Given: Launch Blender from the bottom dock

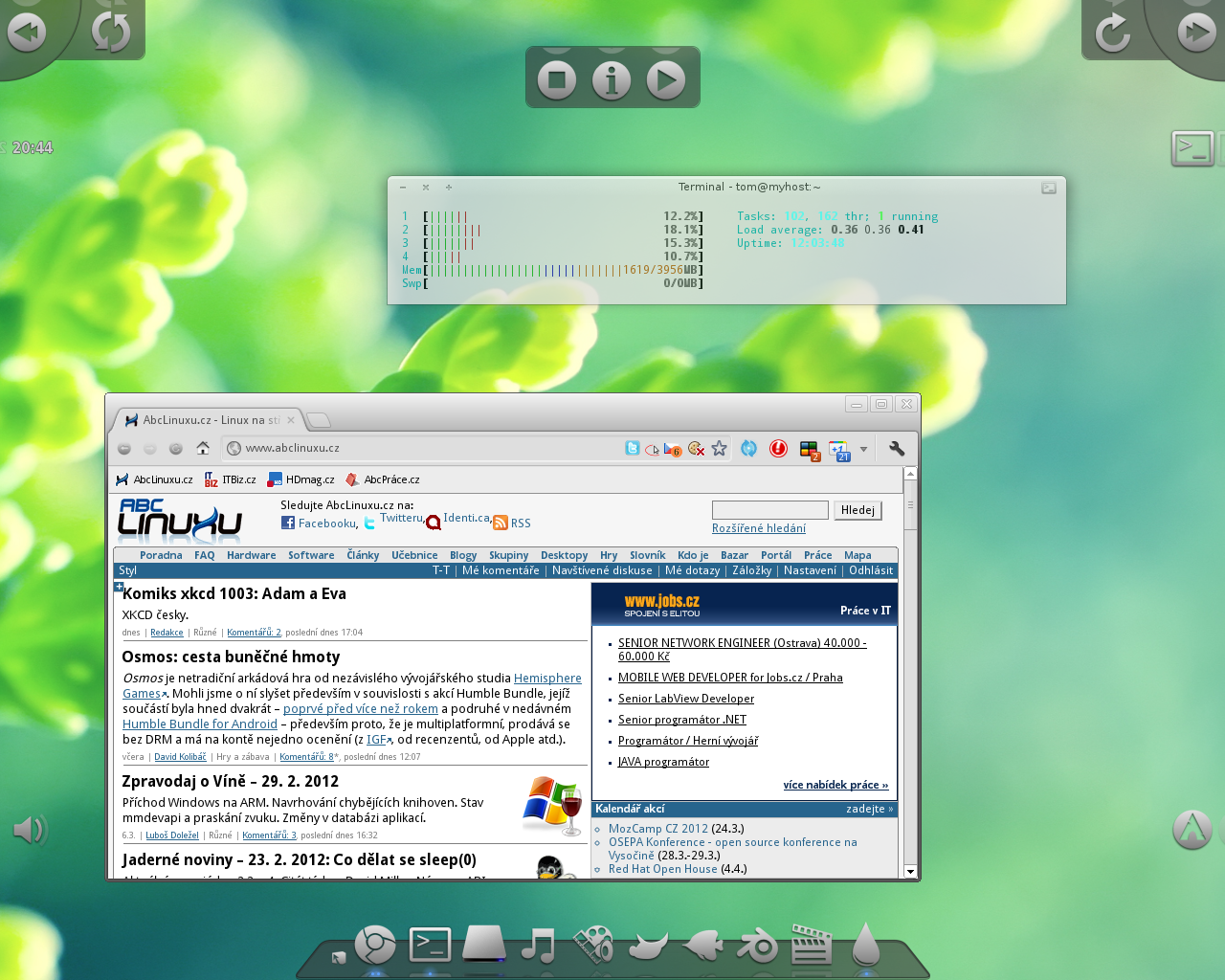Looking at the screenshot, I should point(758,947).
